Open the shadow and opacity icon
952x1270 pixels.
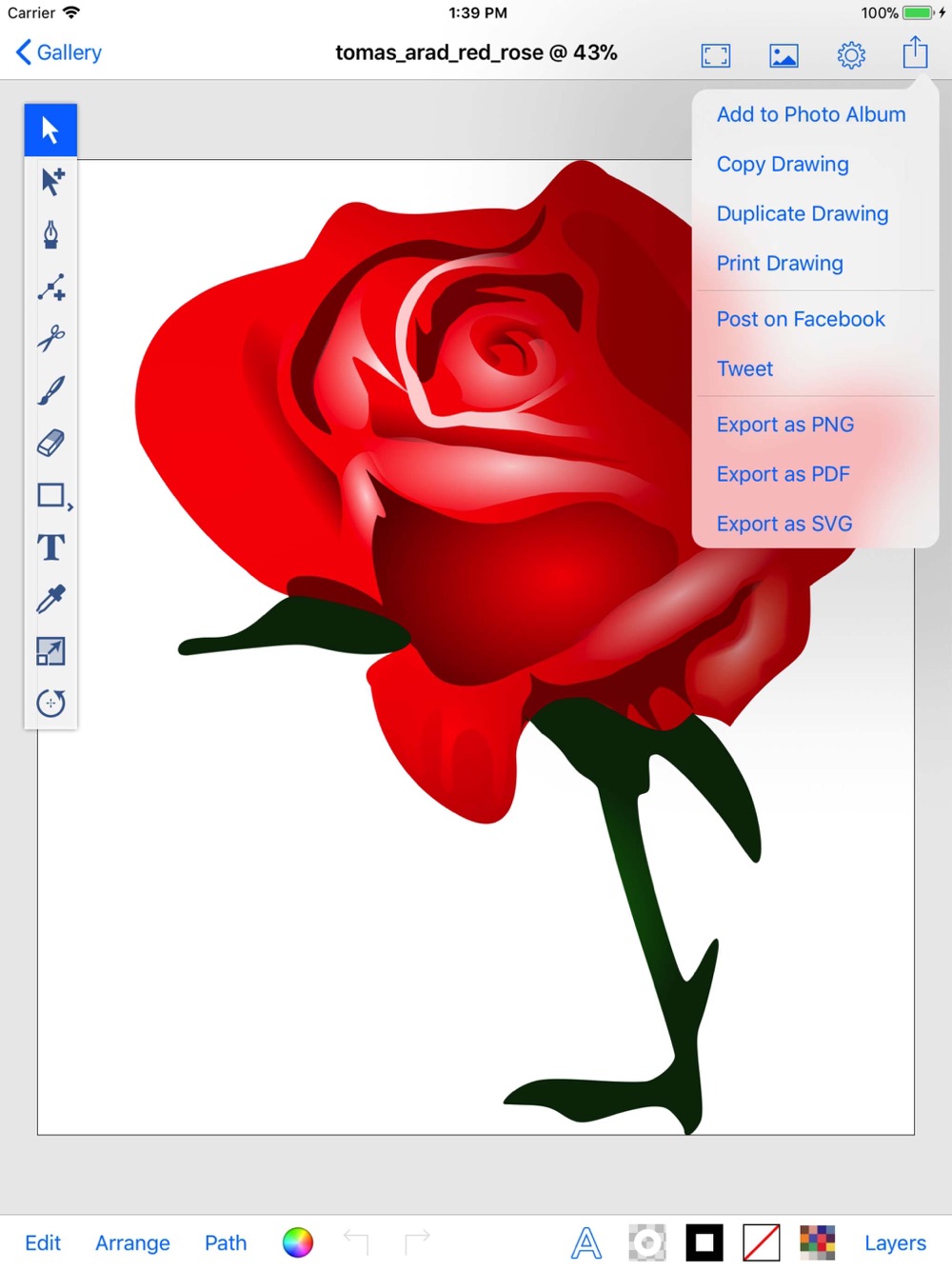647,1242
